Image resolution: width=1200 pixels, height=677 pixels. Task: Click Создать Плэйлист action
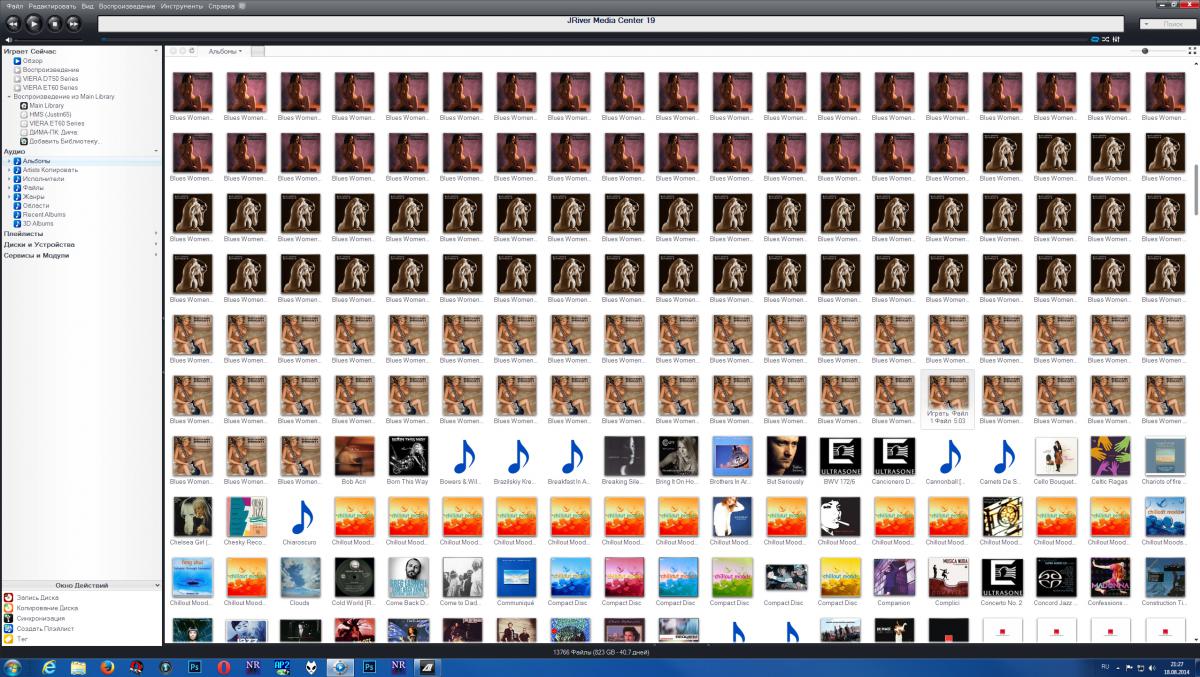point(37,627)
